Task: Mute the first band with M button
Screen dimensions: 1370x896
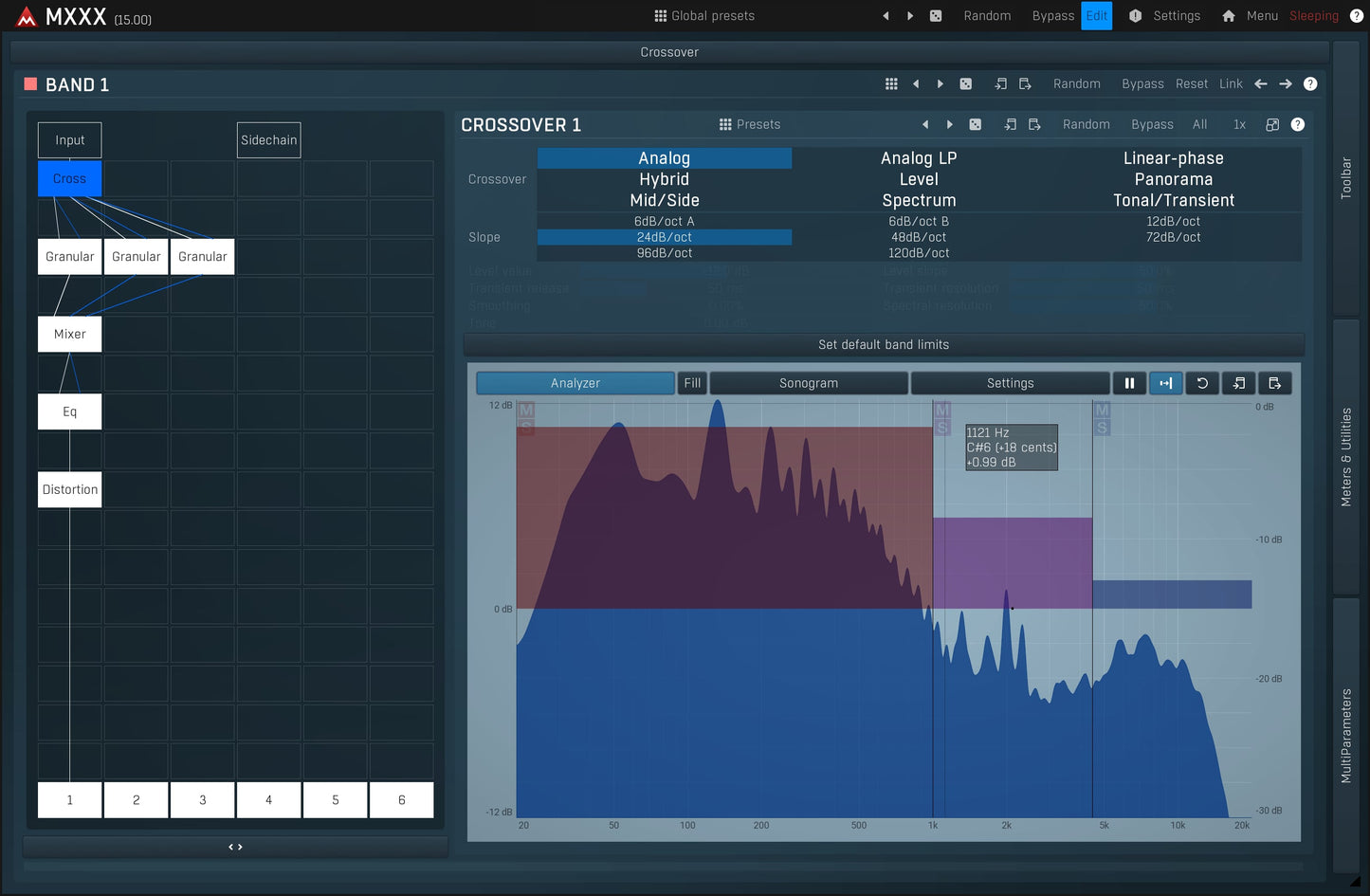Action: (x=526, y=410)
